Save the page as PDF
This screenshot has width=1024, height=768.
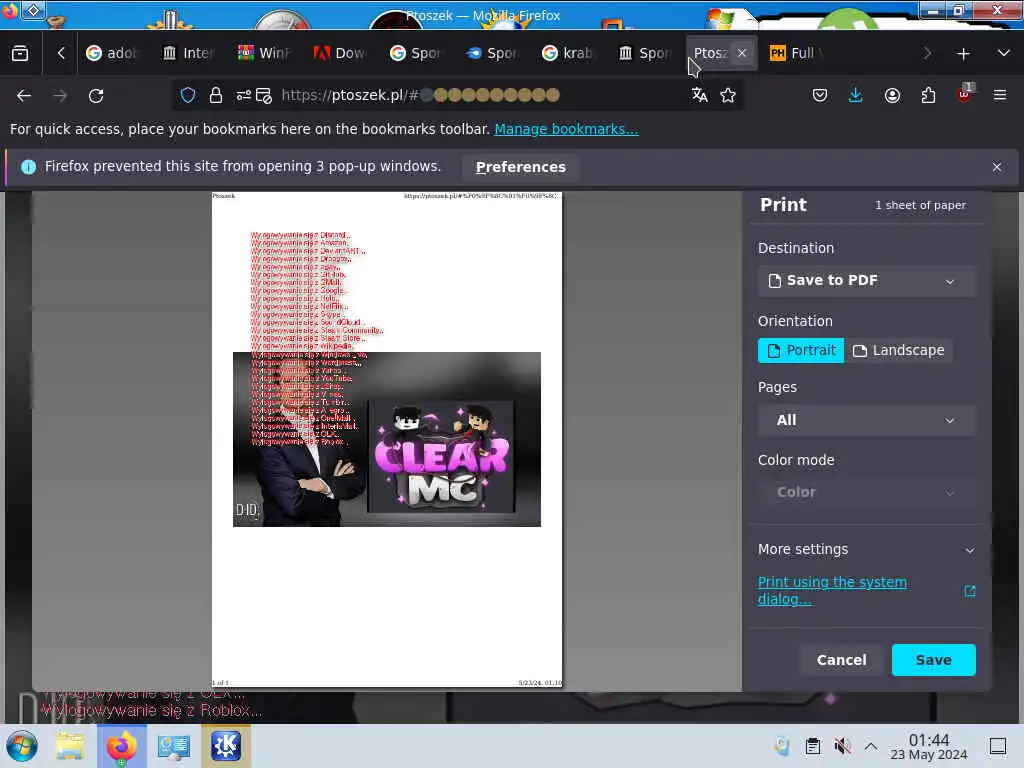(934, 660)
